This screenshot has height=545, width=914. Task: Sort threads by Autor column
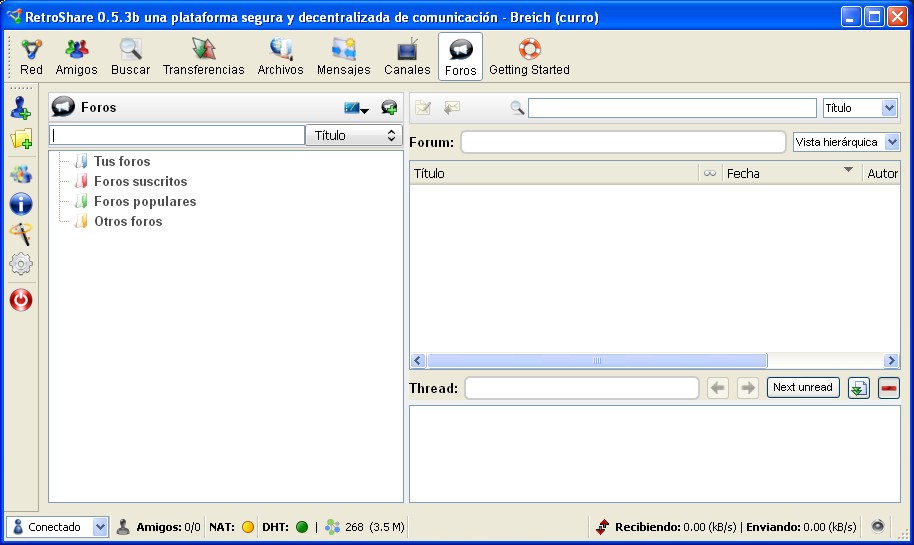pyautogui.click(x=881, y=173)
